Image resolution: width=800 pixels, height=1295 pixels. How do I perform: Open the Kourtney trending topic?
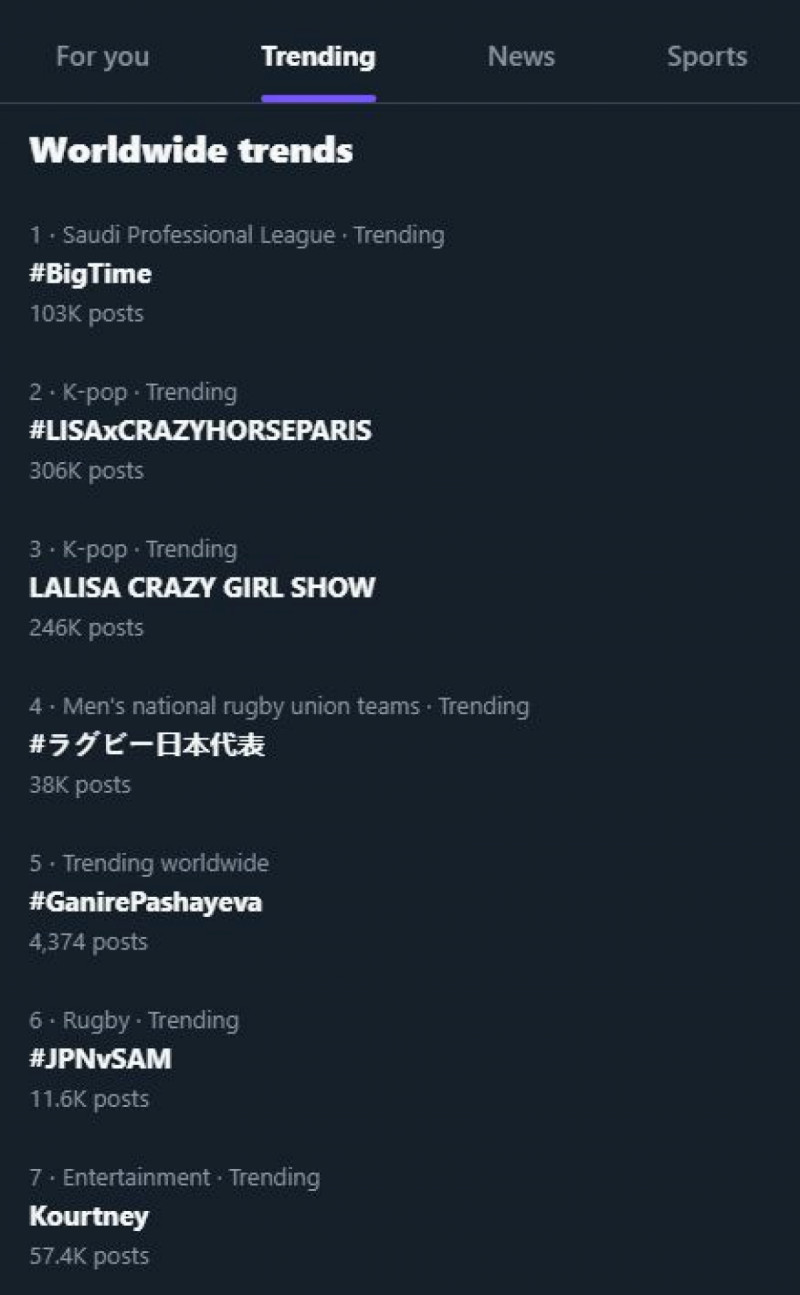(x=89, y=1216)
